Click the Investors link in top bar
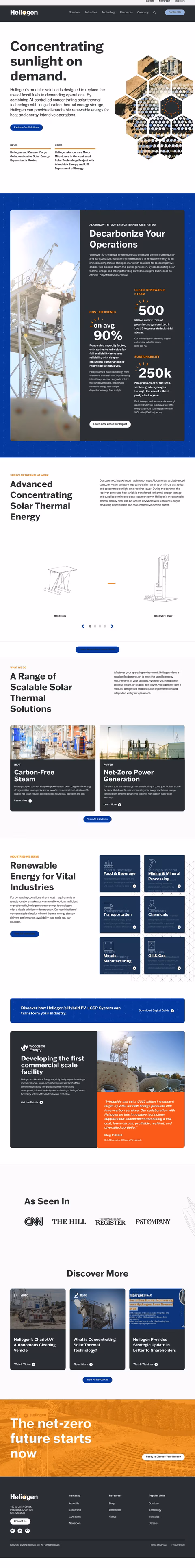 pos(180,1)
